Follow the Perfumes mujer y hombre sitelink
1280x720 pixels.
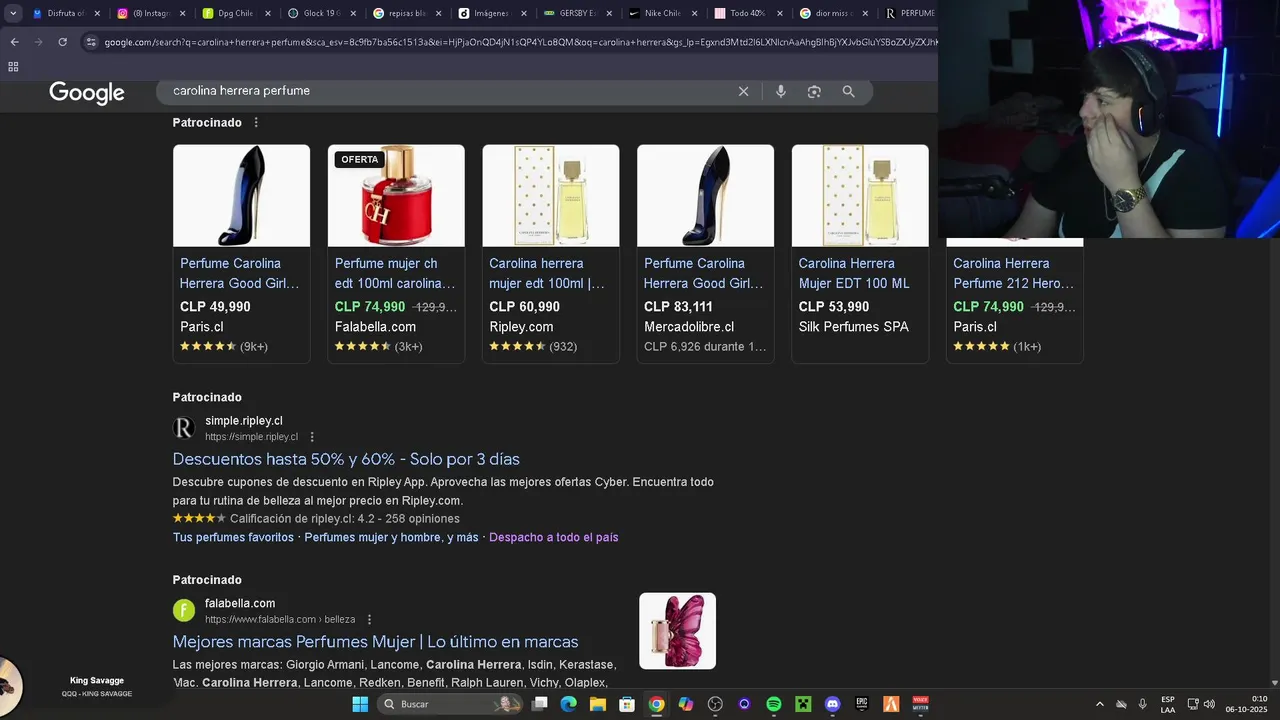[x=391, y=537]
